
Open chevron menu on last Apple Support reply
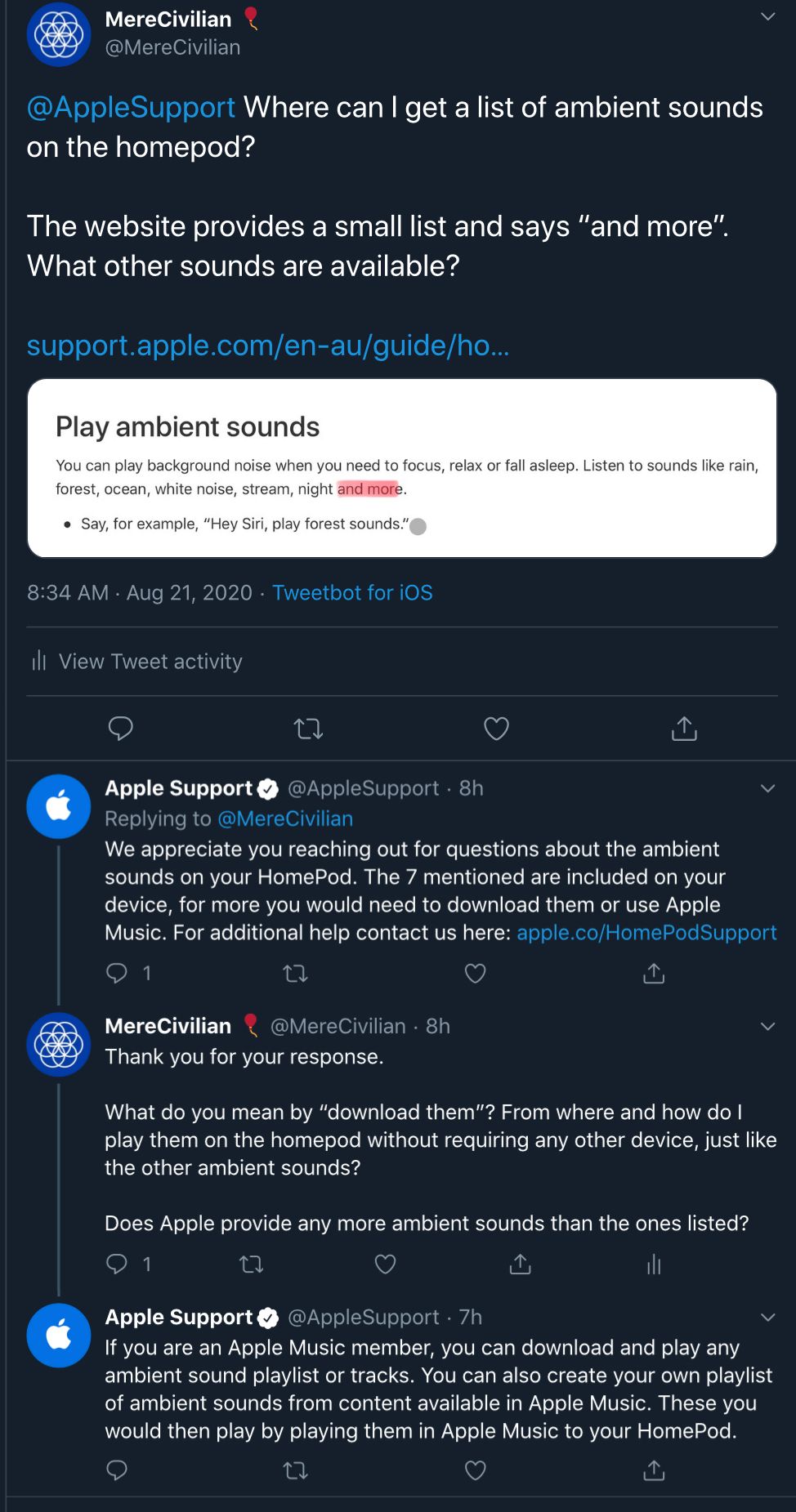point(767,1317)
